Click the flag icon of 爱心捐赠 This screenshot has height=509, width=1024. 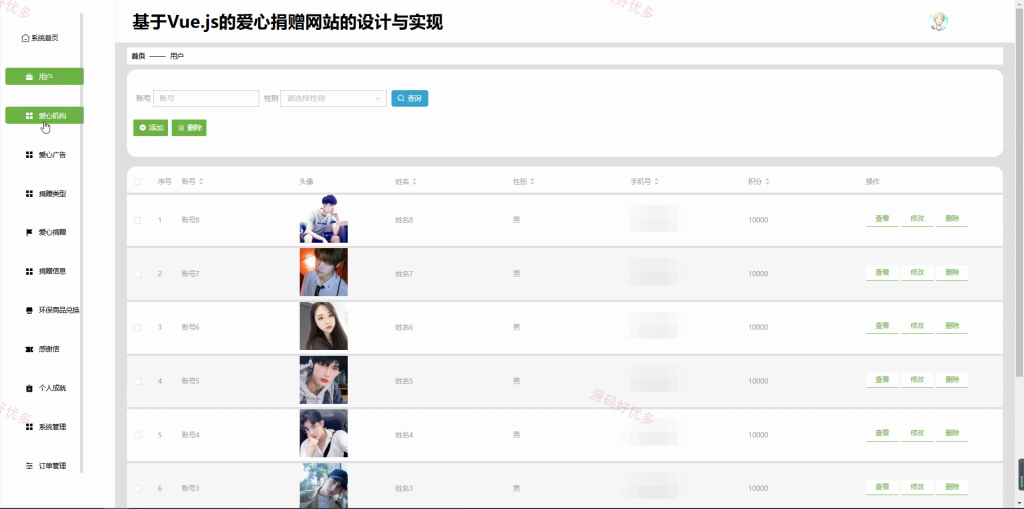click(x=29, y=232)
